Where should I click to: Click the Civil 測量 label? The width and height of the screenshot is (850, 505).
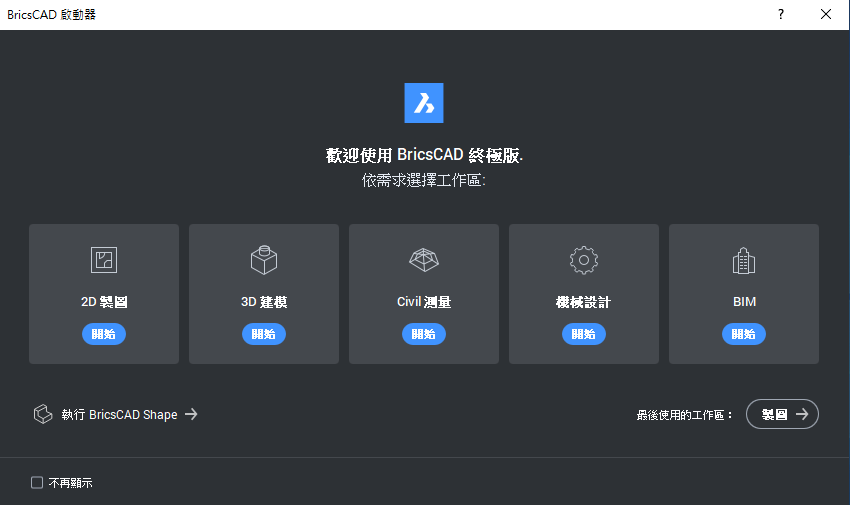point(424,302)
